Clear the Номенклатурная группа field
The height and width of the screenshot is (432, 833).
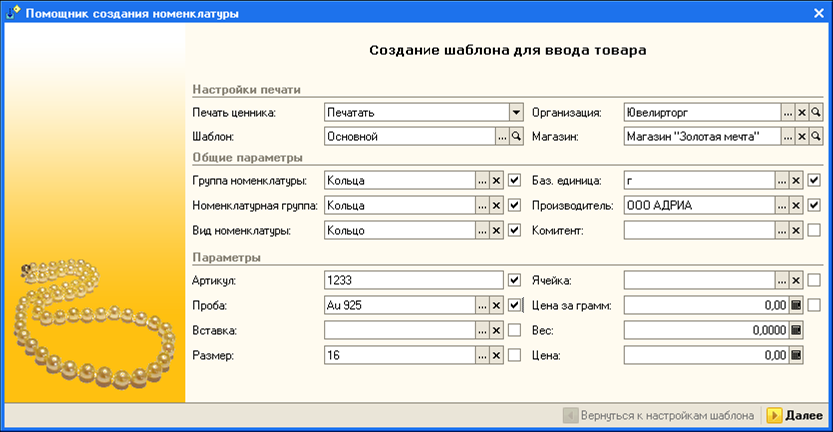tap(496, 206)
